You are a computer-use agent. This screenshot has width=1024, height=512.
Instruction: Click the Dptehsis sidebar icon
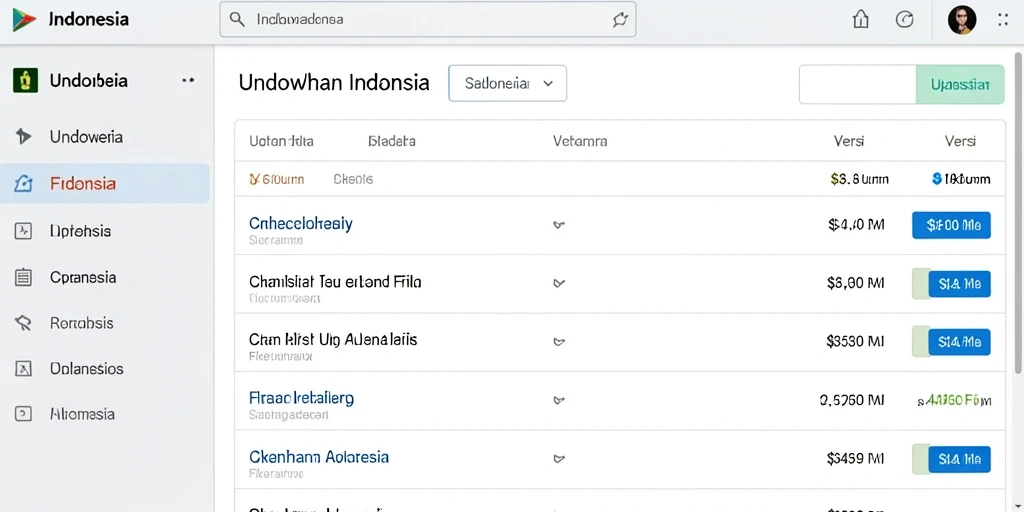23,231
